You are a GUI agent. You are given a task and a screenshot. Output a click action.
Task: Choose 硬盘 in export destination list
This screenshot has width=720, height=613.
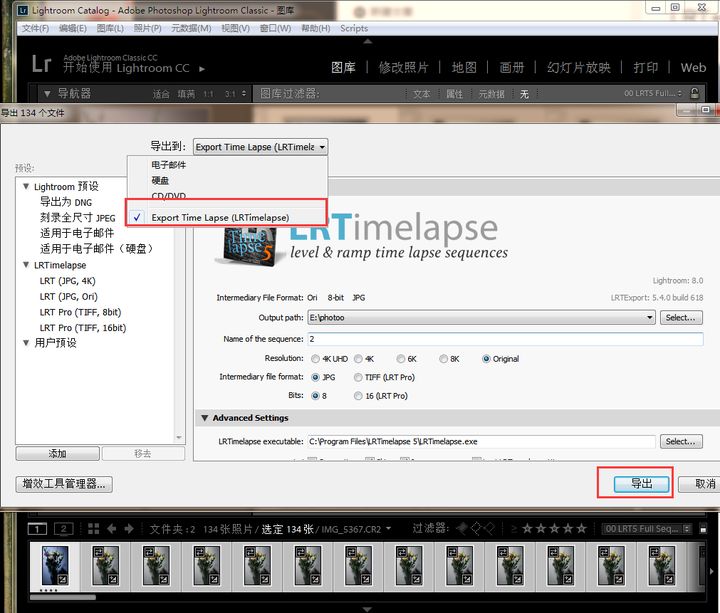[x=160, y=180]
